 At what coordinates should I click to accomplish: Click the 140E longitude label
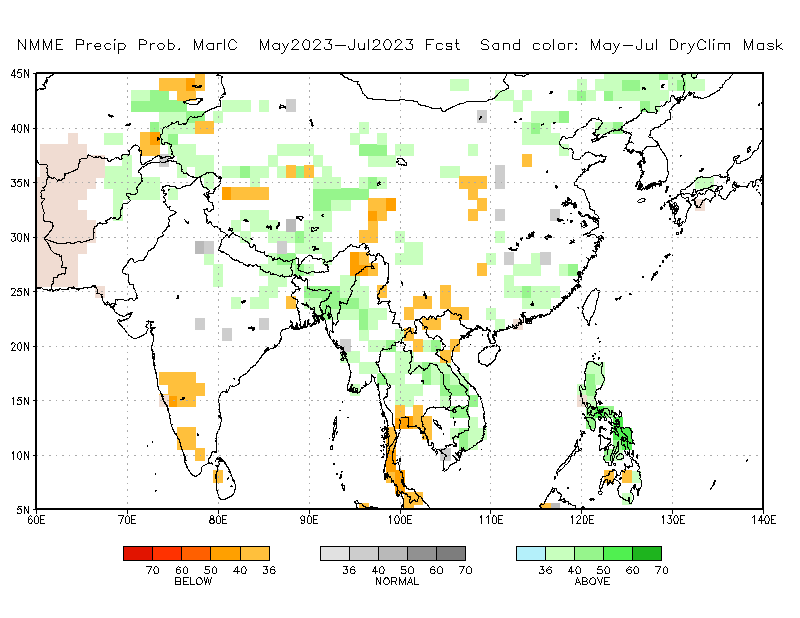pyautogui.click(x=763, y=520)
